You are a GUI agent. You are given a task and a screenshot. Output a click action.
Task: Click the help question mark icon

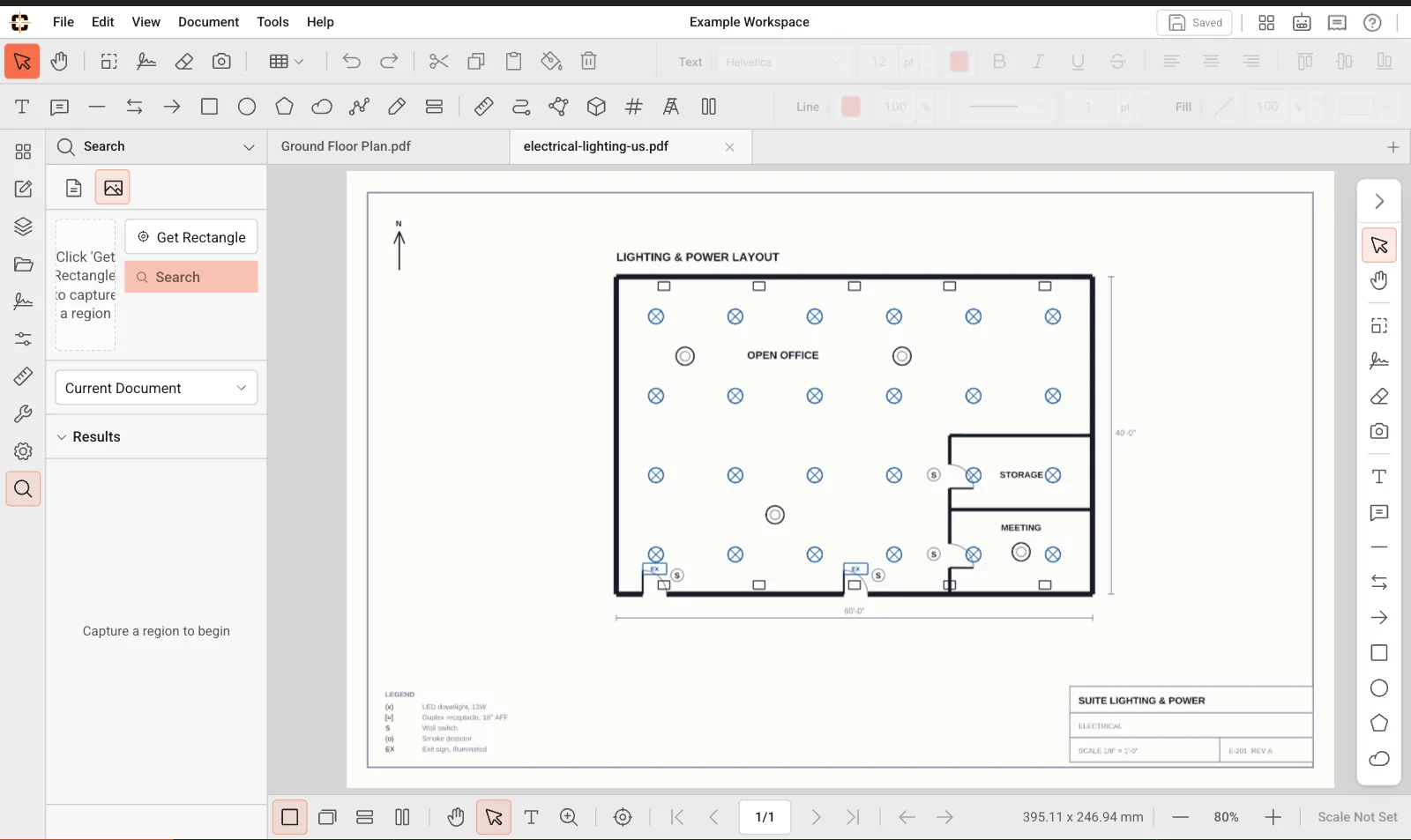(x=1372, y=23)
